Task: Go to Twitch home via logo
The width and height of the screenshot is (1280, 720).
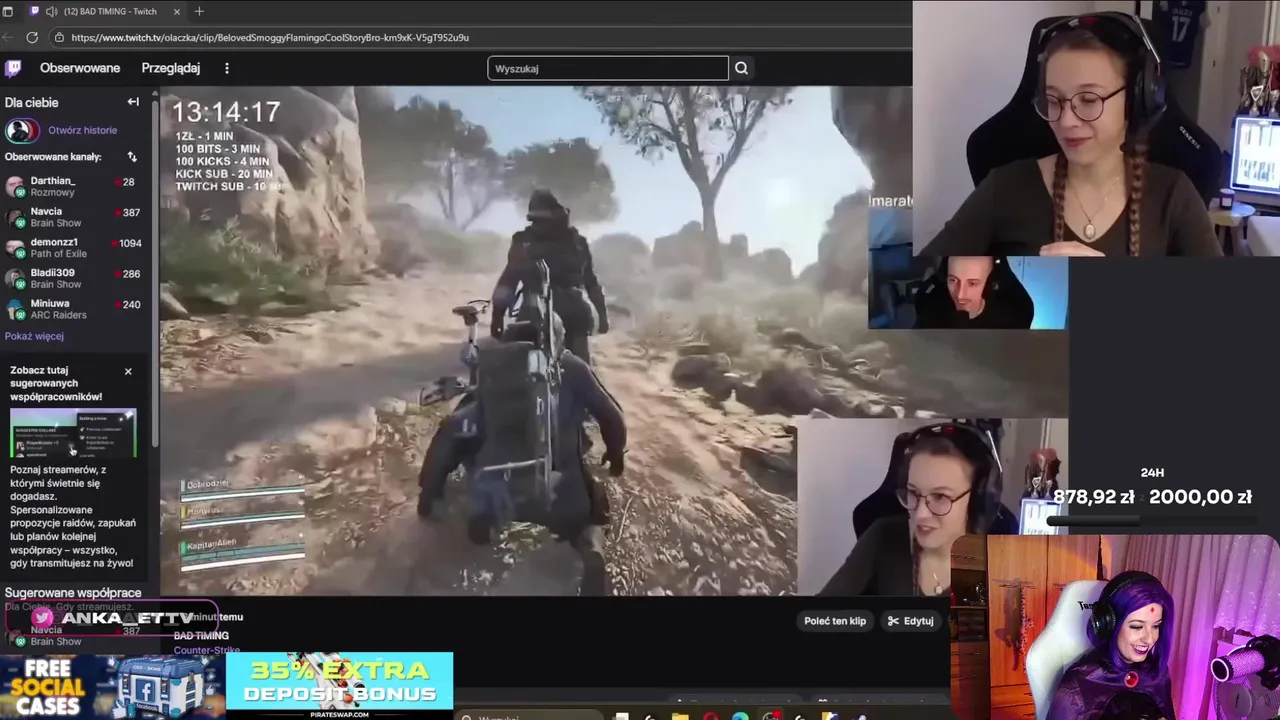Action: (13, 68)
